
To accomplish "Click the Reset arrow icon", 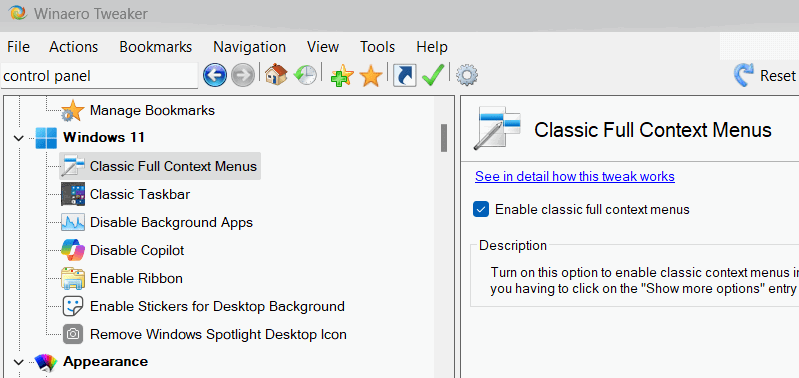I will (x=743, y=76).
